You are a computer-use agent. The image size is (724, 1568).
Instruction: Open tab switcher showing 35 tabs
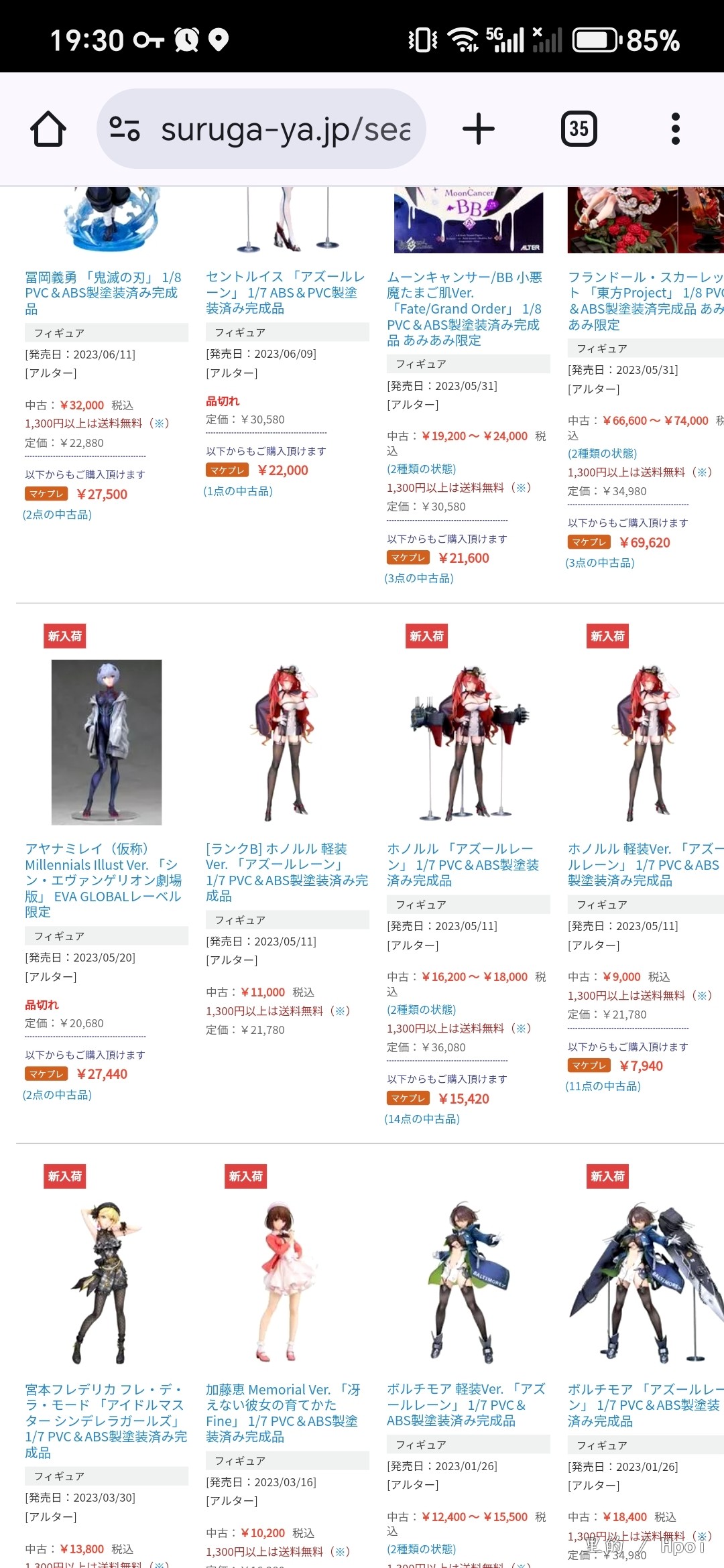(x=579, y=129)
